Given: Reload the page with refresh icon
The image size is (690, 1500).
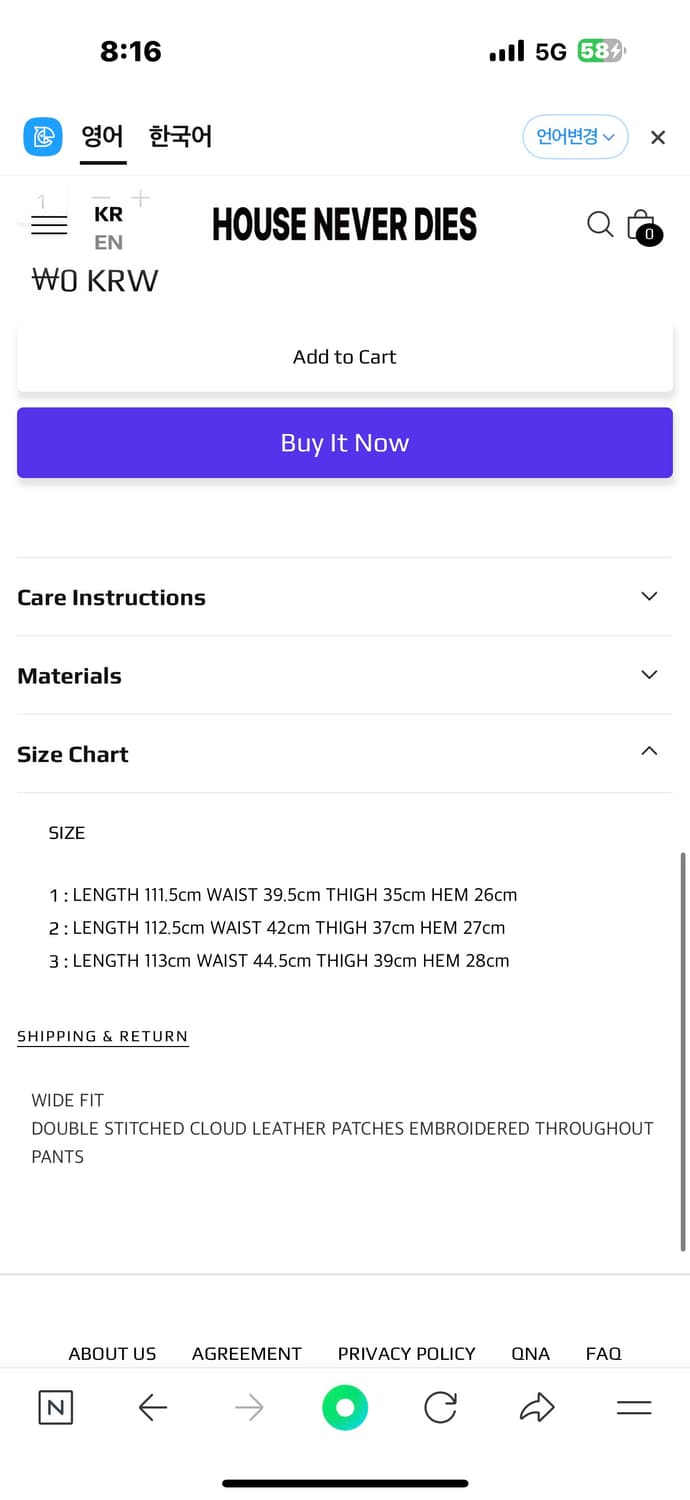Looking at the screenshot, I should click(x=440, y=1408).
